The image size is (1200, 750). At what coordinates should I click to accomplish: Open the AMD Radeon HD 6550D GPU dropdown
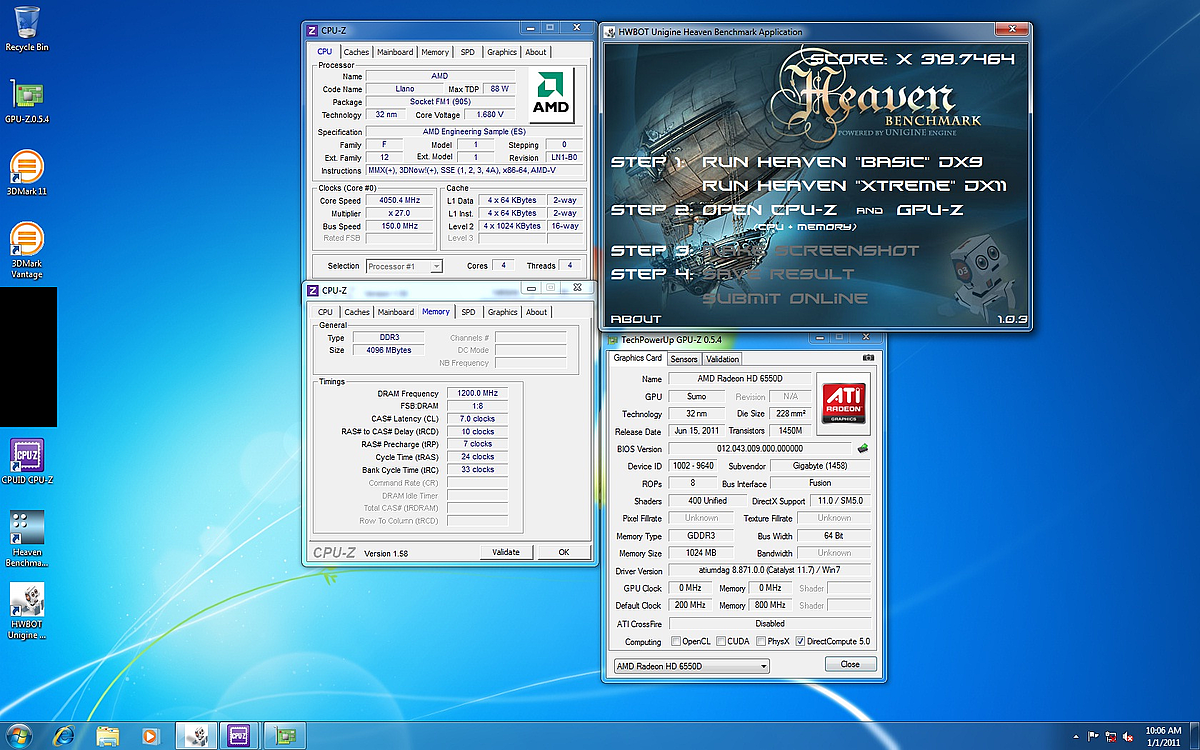690,666
